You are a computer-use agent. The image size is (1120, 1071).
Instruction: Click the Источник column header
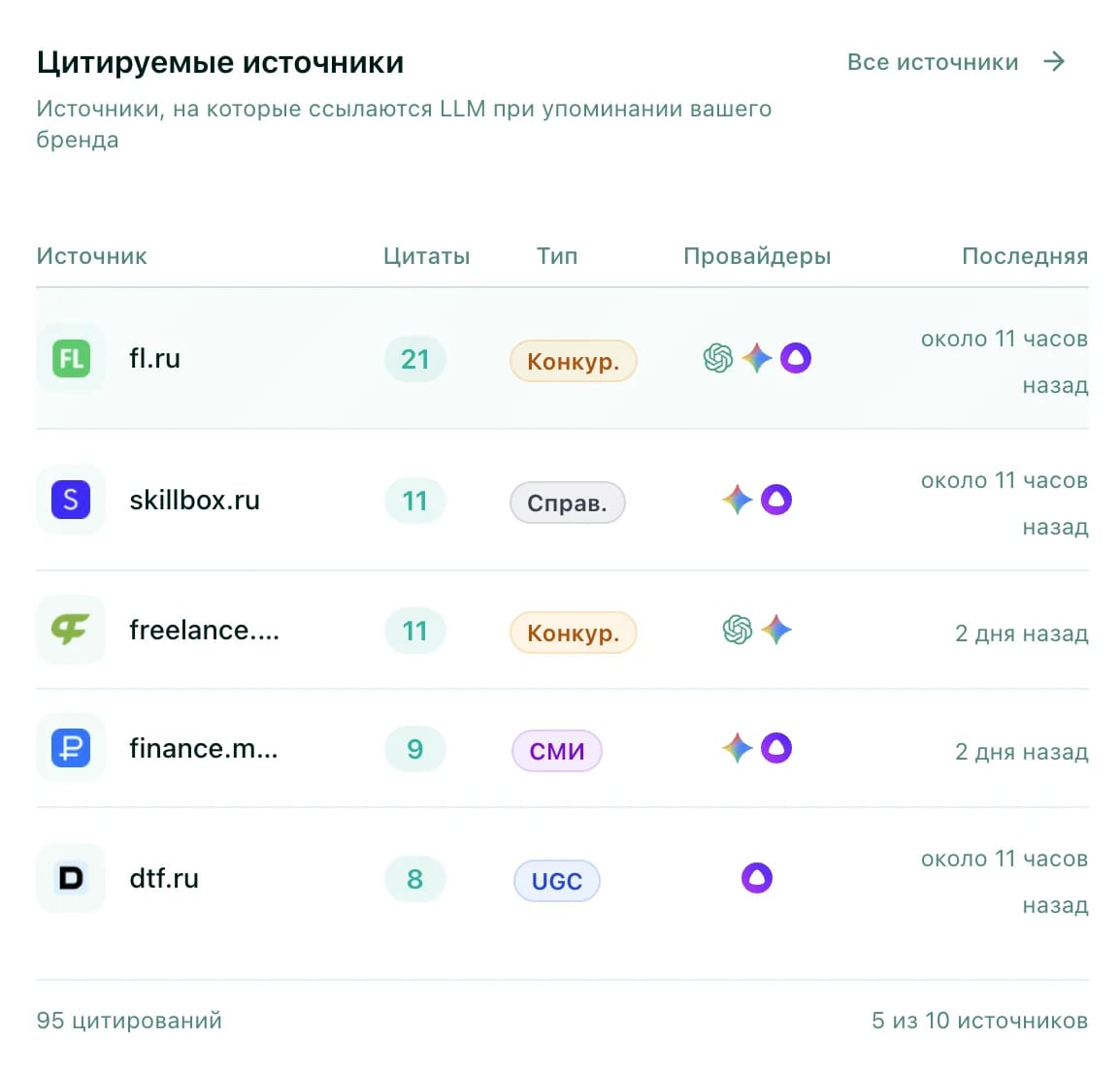click(x=91, y=256)
